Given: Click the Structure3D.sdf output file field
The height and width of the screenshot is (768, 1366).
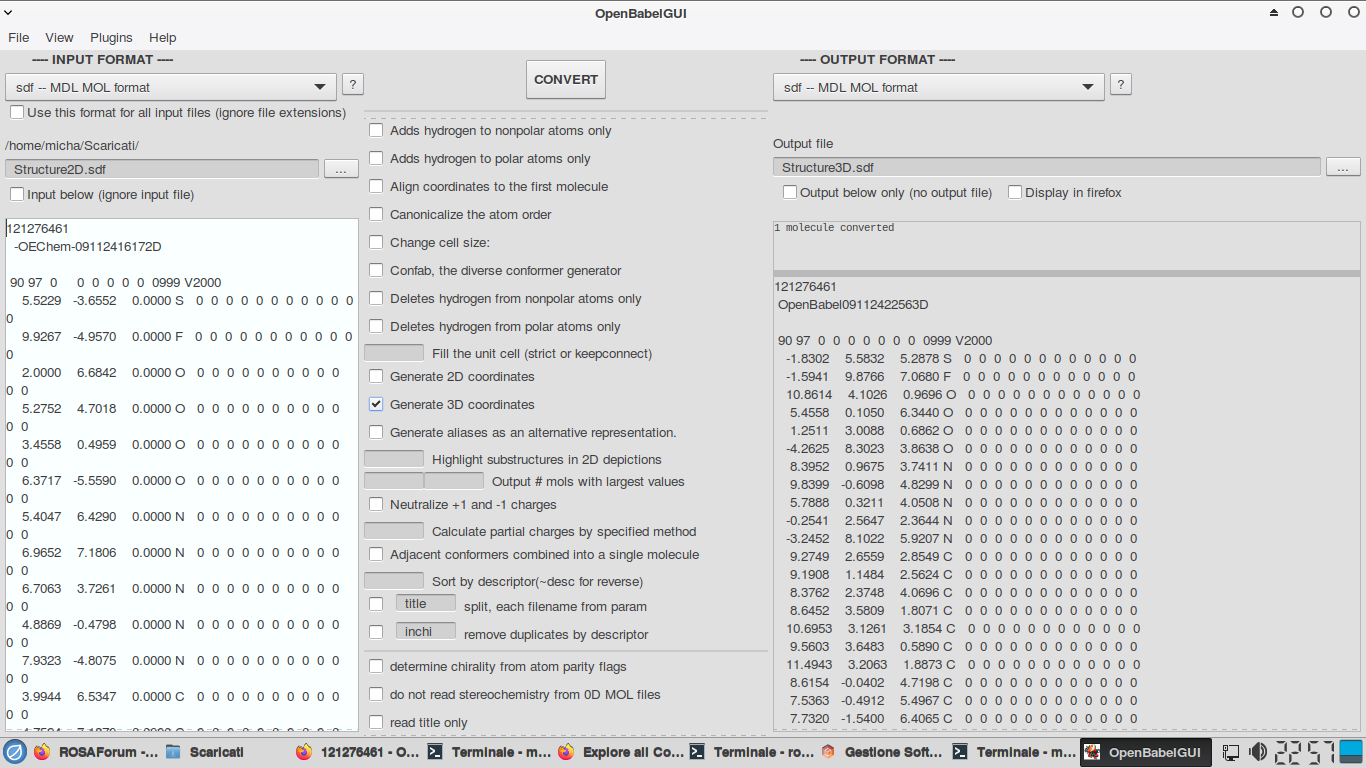Looking at the screenshot, I should coord(1046,167).
